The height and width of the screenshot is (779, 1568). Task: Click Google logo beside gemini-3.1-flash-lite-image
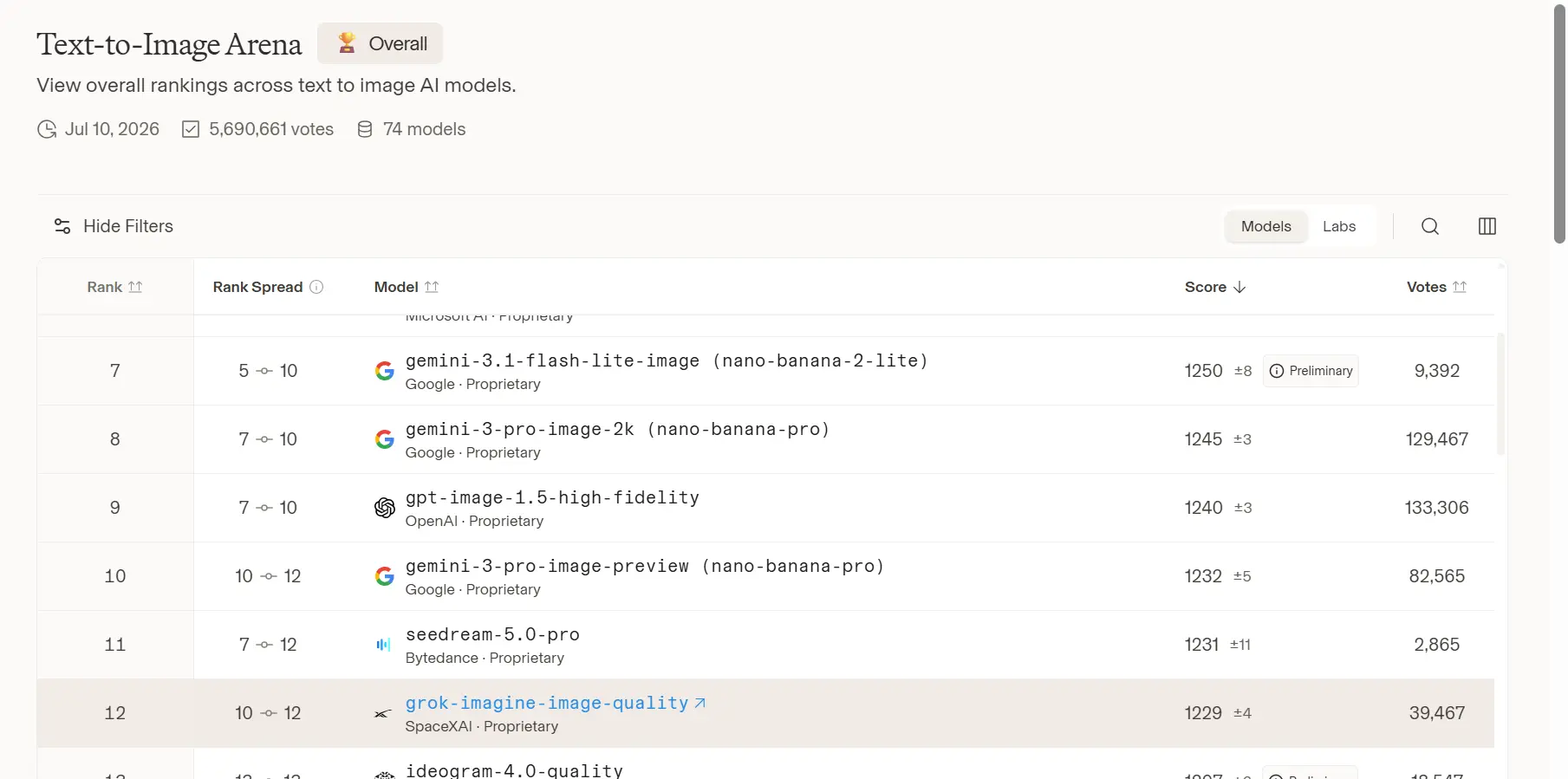(x=384, y=371)
